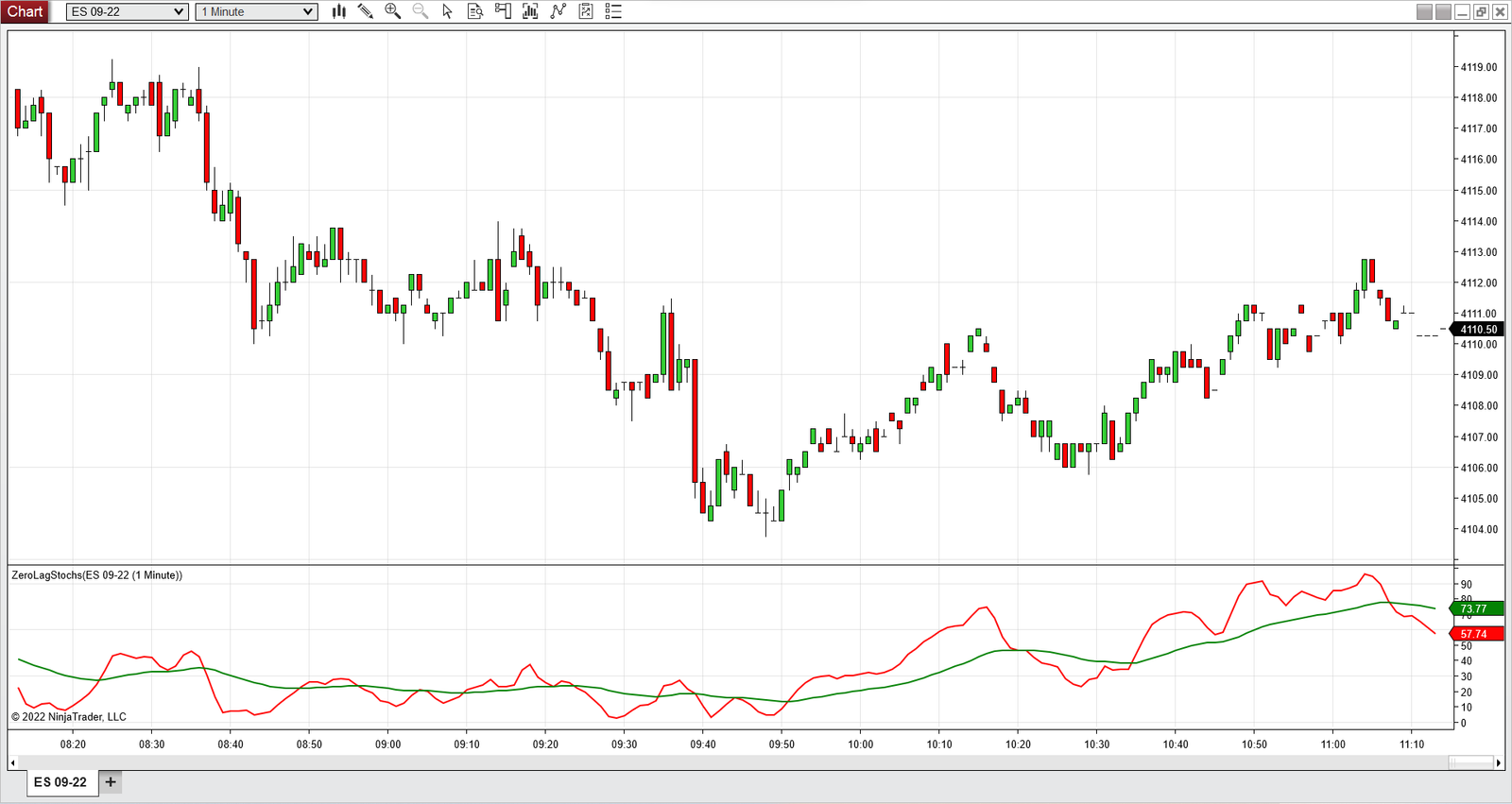
Task: Click the second gray link color square
Action: tap(1443, 11)
